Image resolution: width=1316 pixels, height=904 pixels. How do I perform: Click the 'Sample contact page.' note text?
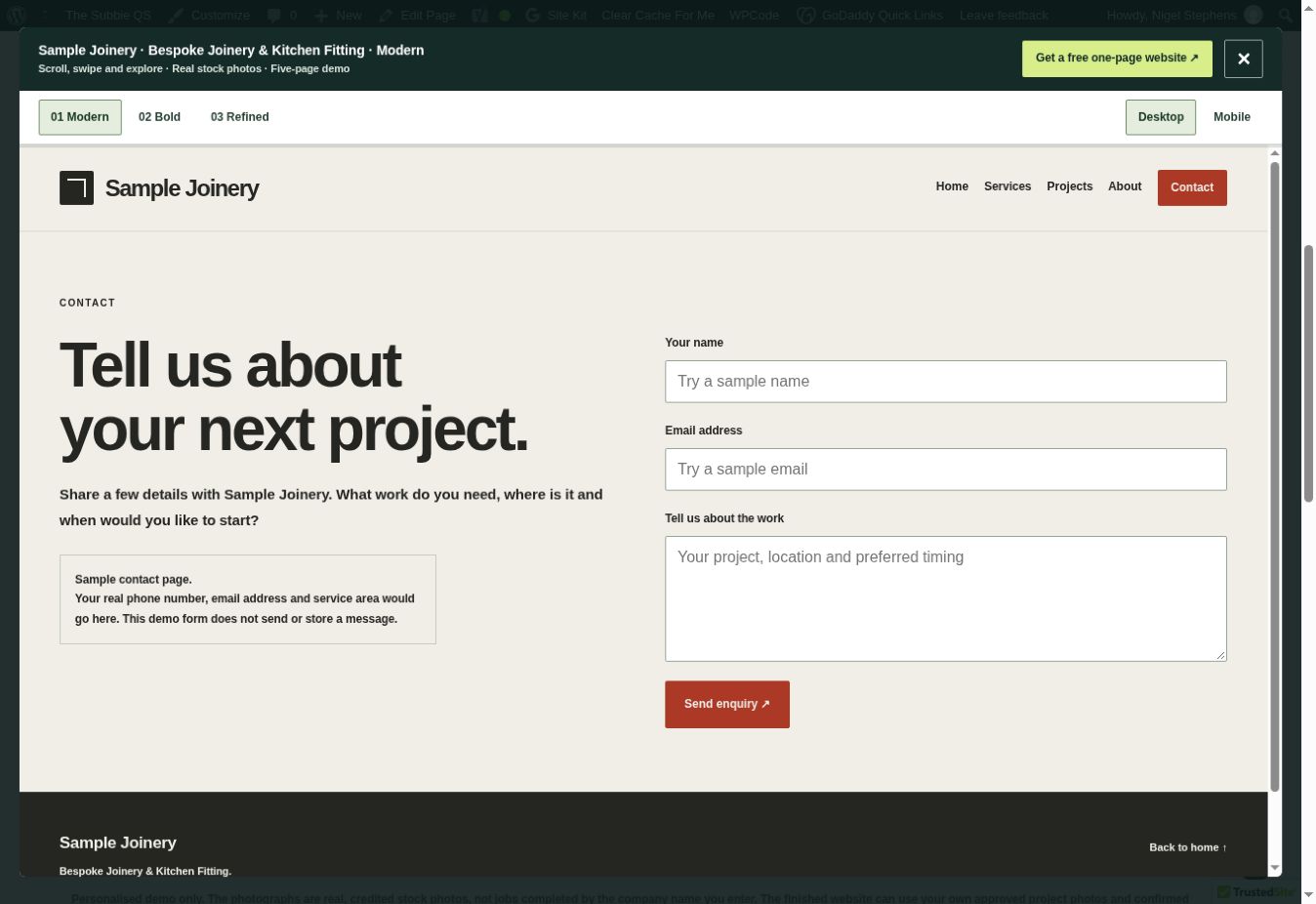[133, 579]
